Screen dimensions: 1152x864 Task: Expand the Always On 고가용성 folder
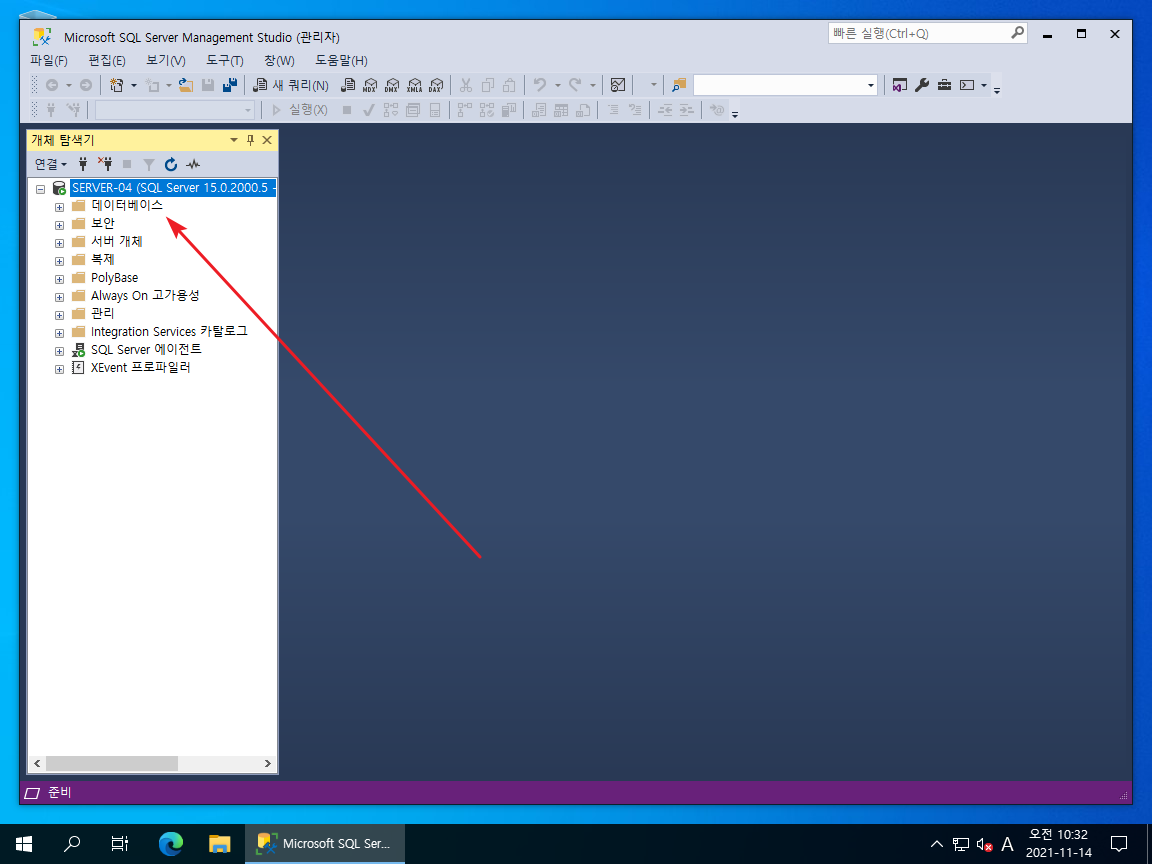60,297
